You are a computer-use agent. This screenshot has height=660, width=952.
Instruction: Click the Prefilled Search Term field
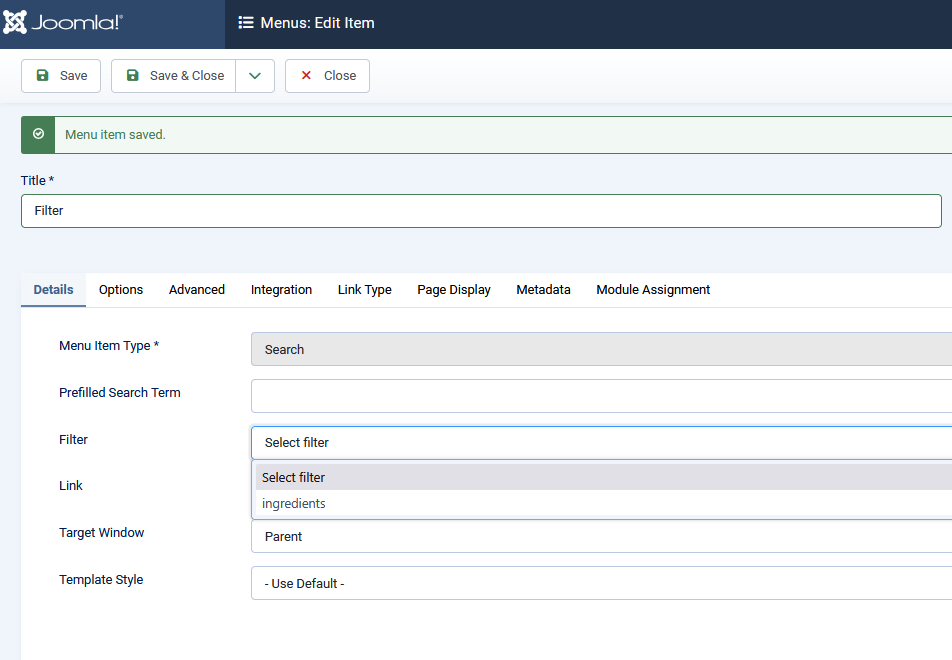[x=600, y=396]
